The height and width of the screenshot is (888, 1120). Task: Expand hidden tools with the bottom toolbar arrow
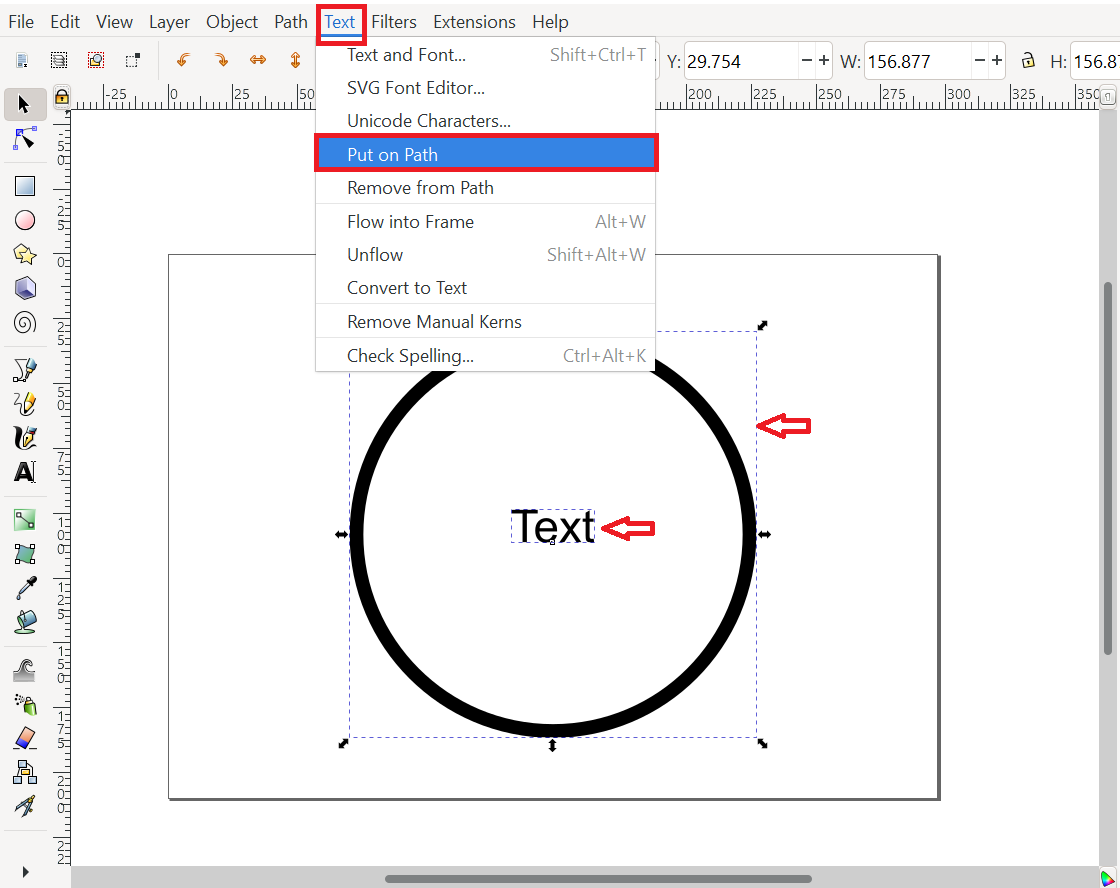point(26,871)
